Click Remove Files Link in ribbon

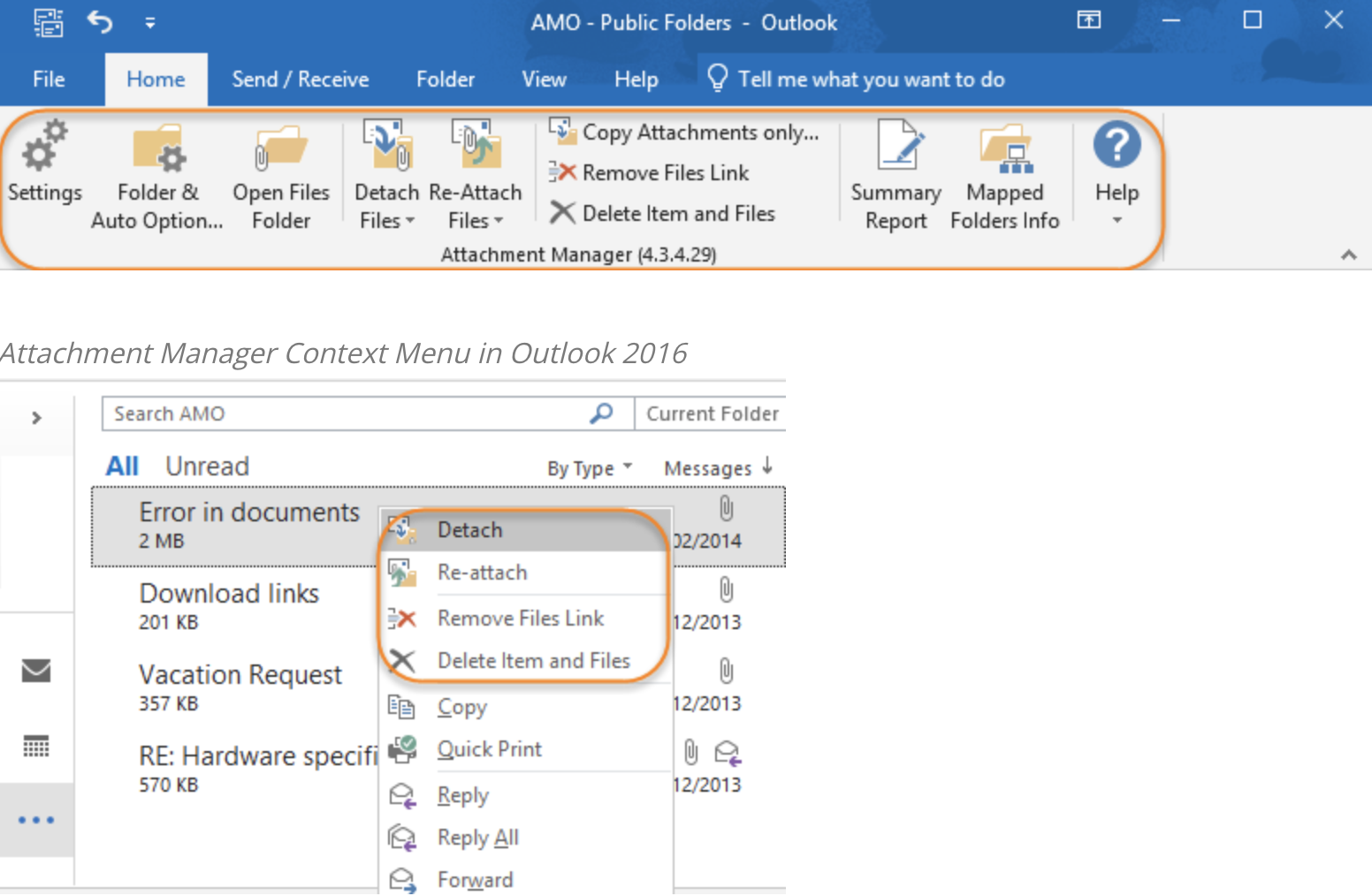coord(649,172)
